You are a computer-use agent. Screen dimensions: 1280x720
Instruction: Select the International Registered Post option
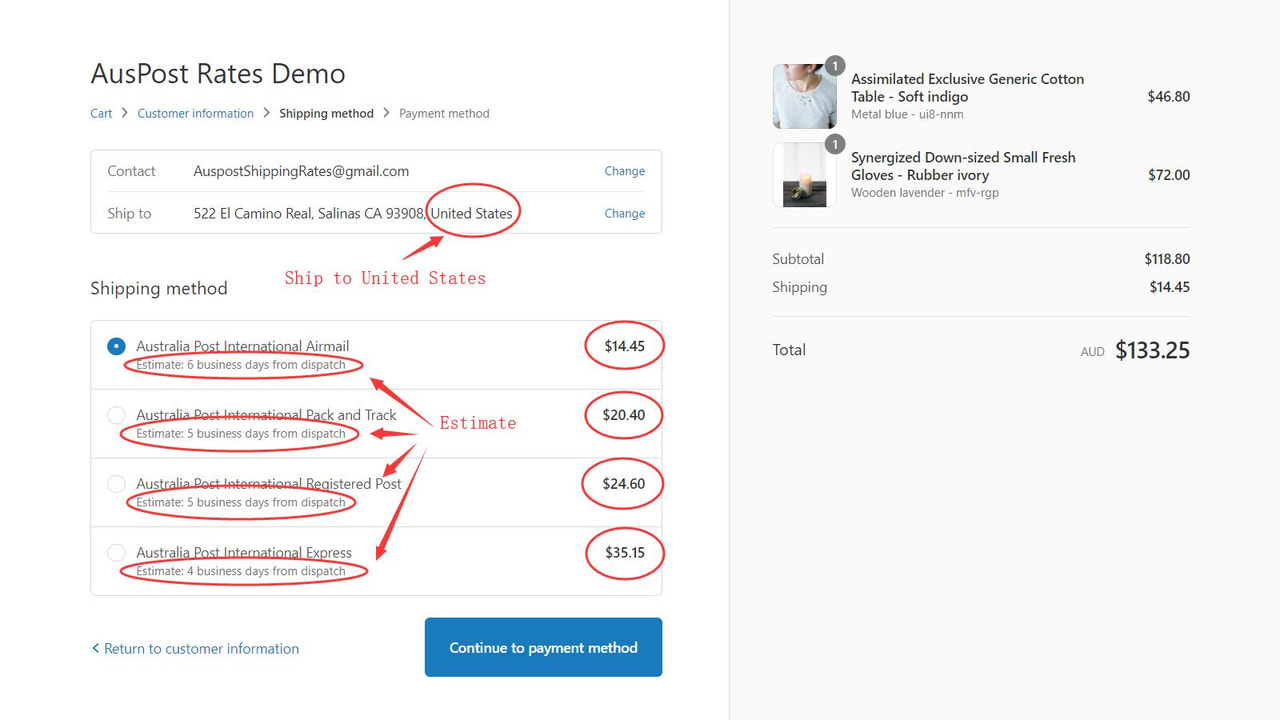point(116,483)
